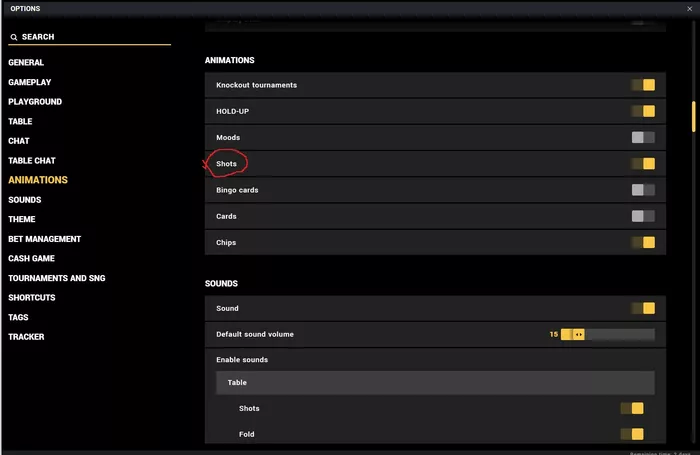This screenshot has height=455, width=700.
Task: Switch off the main Sound toggle
Action: point(643,308)
